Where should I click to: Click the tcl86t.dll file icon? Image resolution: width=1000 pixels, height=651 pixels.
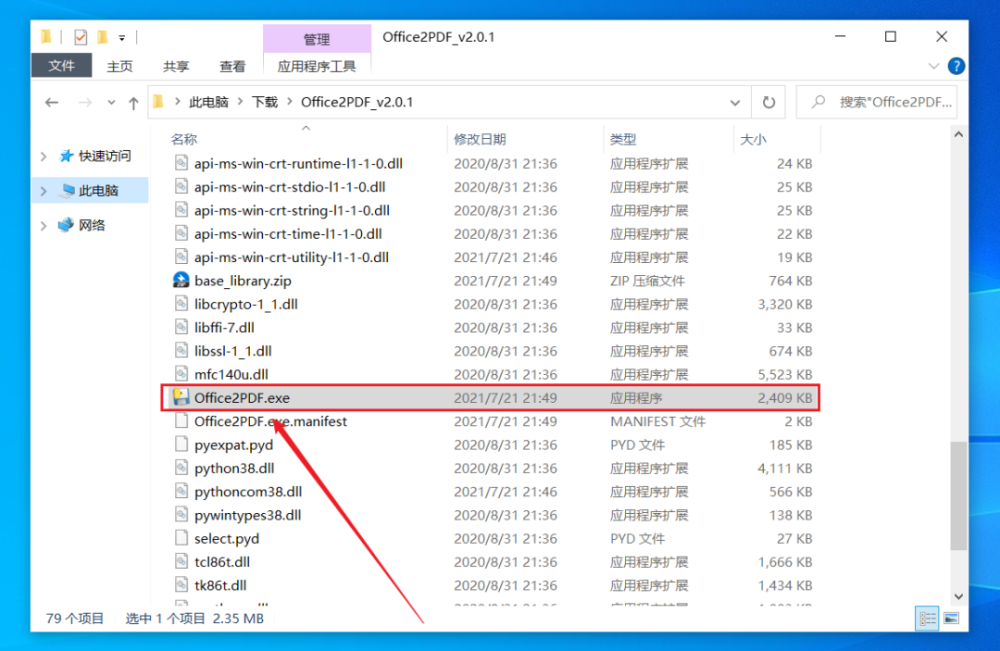[181, 561]
